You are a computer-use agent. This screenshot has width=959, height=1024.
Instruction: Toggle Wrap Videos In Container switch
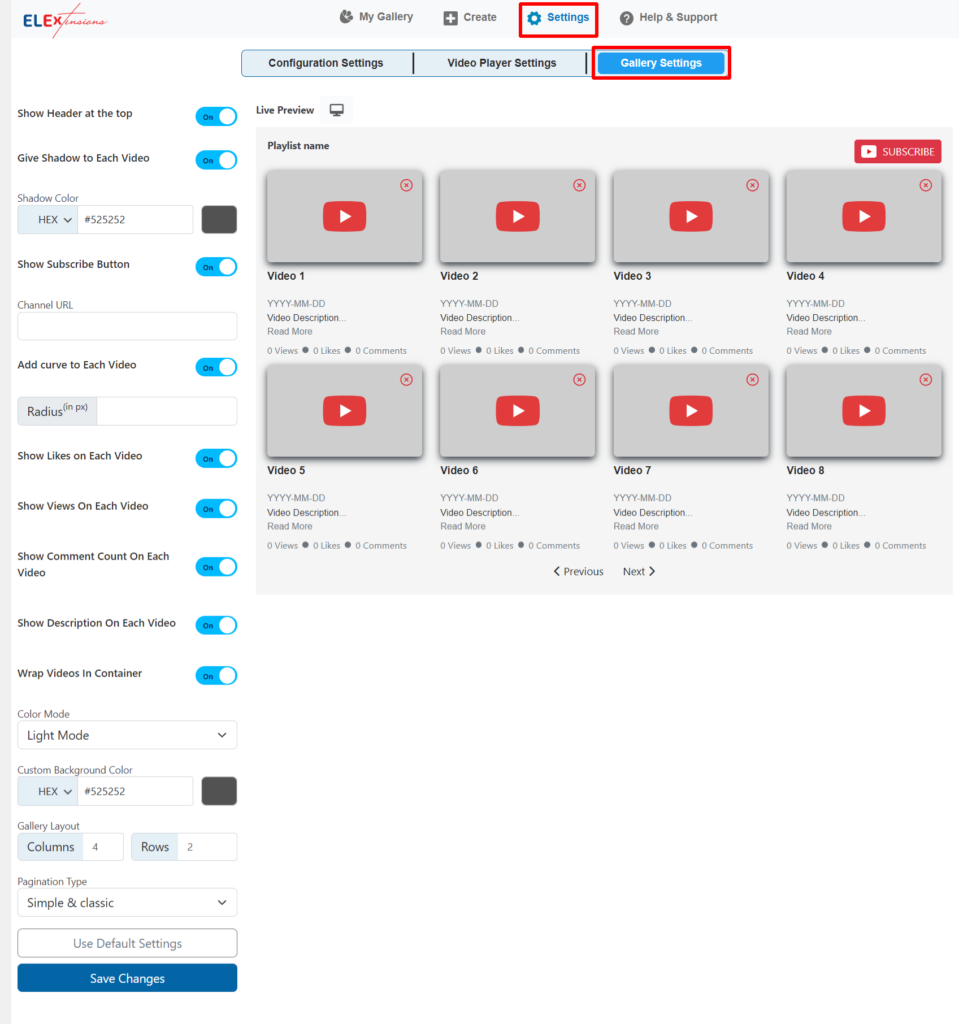coord(216,676)
